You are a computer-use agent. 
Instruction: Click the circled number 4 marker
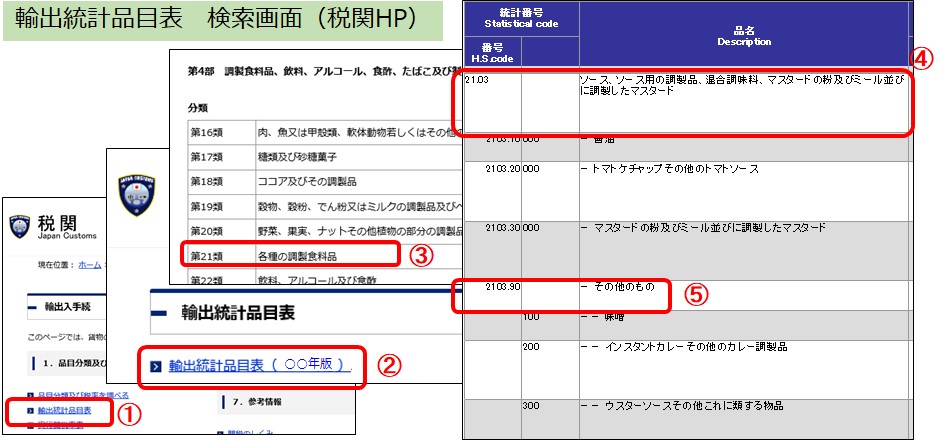(924, 58)
